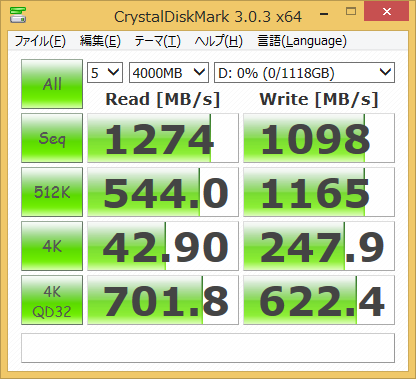Open the テーマ(T) menu
Viewport: 416px width, 379px height.
[157, 41]
